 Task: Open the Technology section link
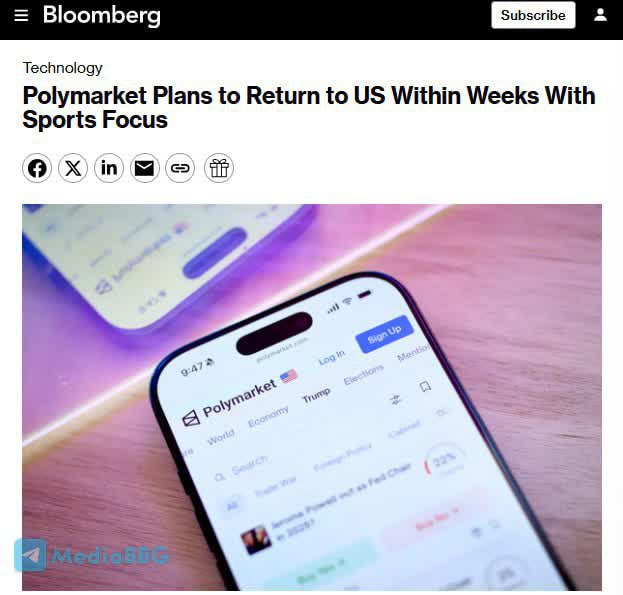point(62,68)
